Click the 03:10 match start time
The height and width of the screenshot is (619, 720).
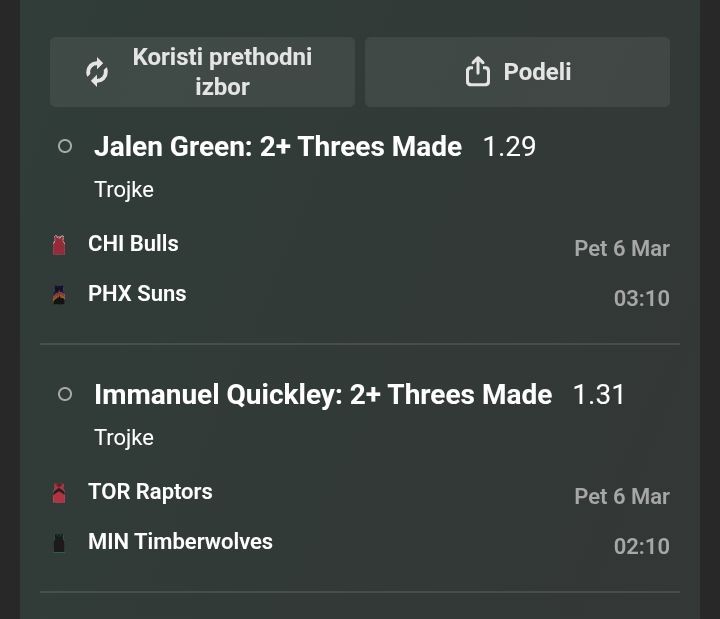641,298
